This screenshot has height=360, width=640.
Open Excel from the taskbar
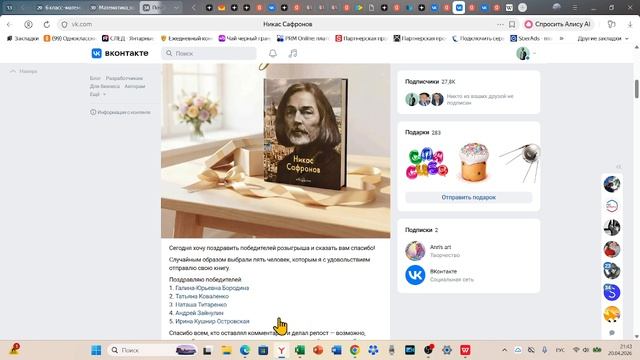click(x=300, y=350)
